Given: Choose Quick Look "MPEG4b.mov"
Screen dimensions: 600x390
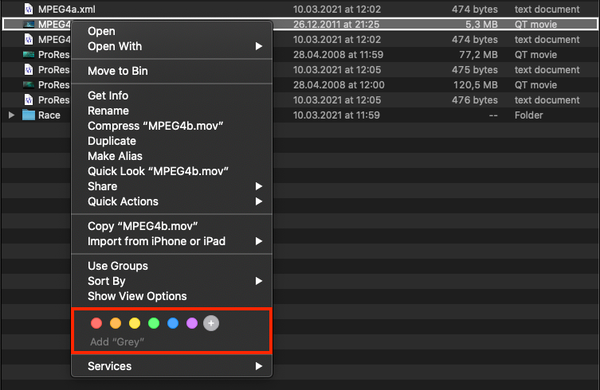Looking at the screenshot, I should pyautogui.click(x=172, y=171).
